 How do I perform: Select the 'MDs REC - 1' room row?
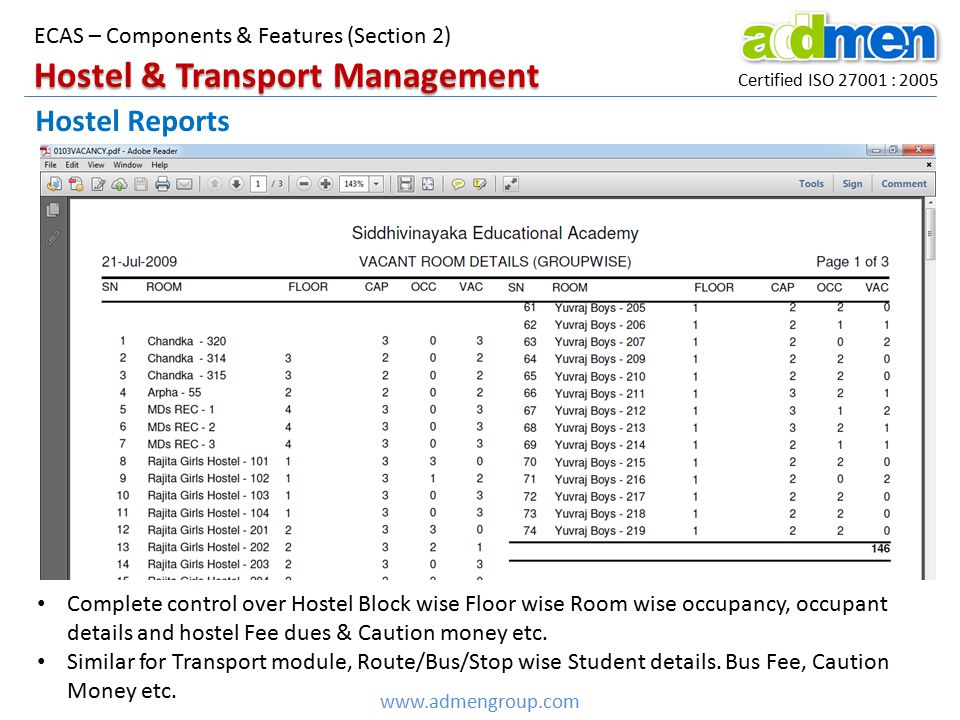tap(302, 410)
